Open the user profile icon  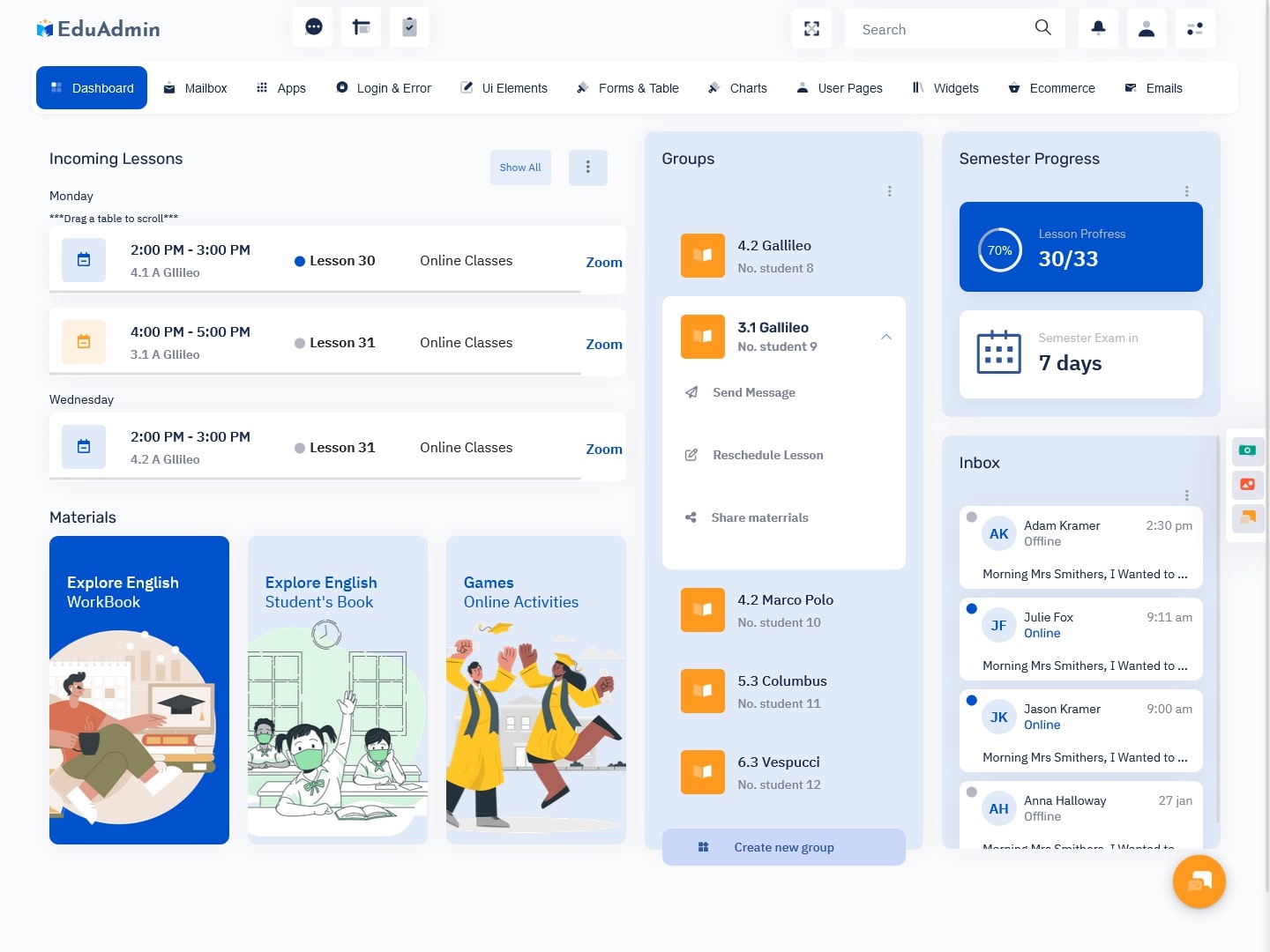1147,29
